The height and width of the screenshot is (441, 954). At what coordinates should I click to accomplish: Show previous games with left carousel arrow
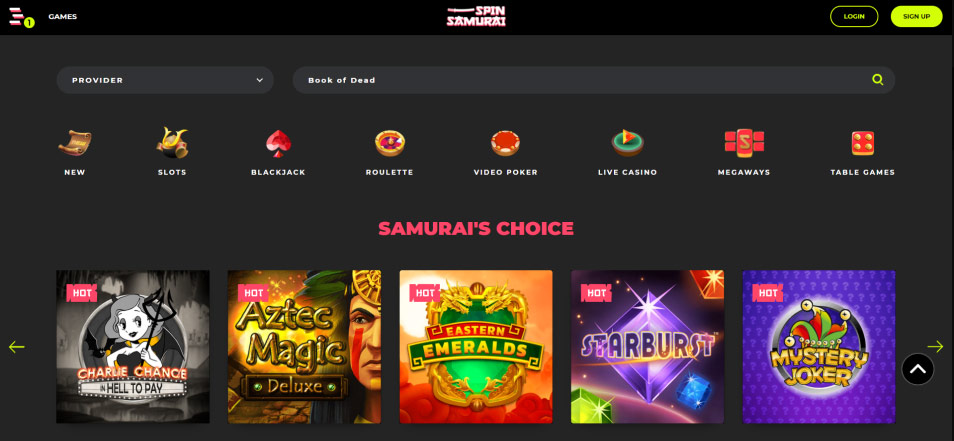tap(17, 347)
